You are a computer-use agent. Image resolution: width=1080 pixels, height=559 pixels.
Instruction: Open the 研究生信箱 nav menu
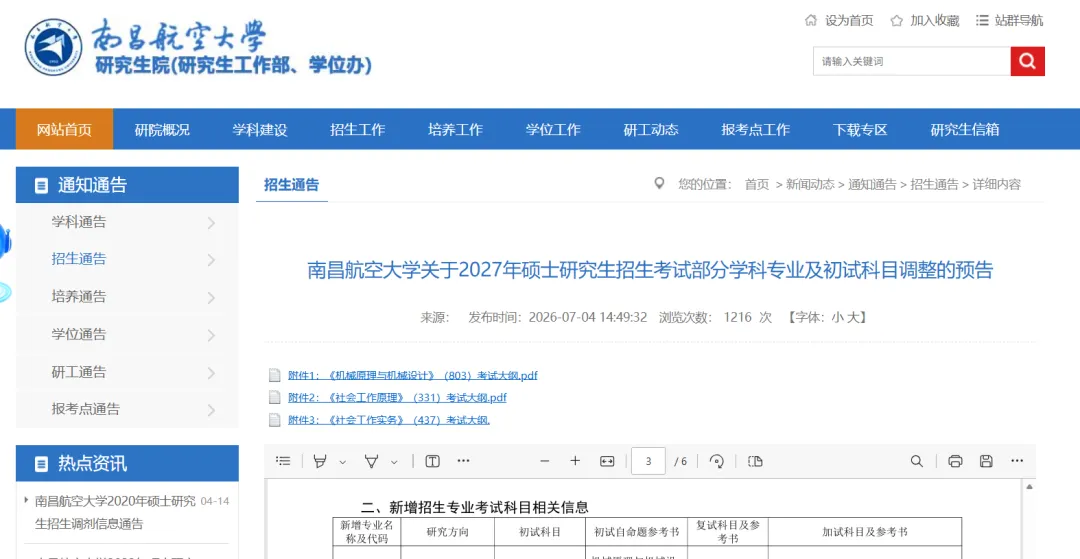[x=965, y=129]
